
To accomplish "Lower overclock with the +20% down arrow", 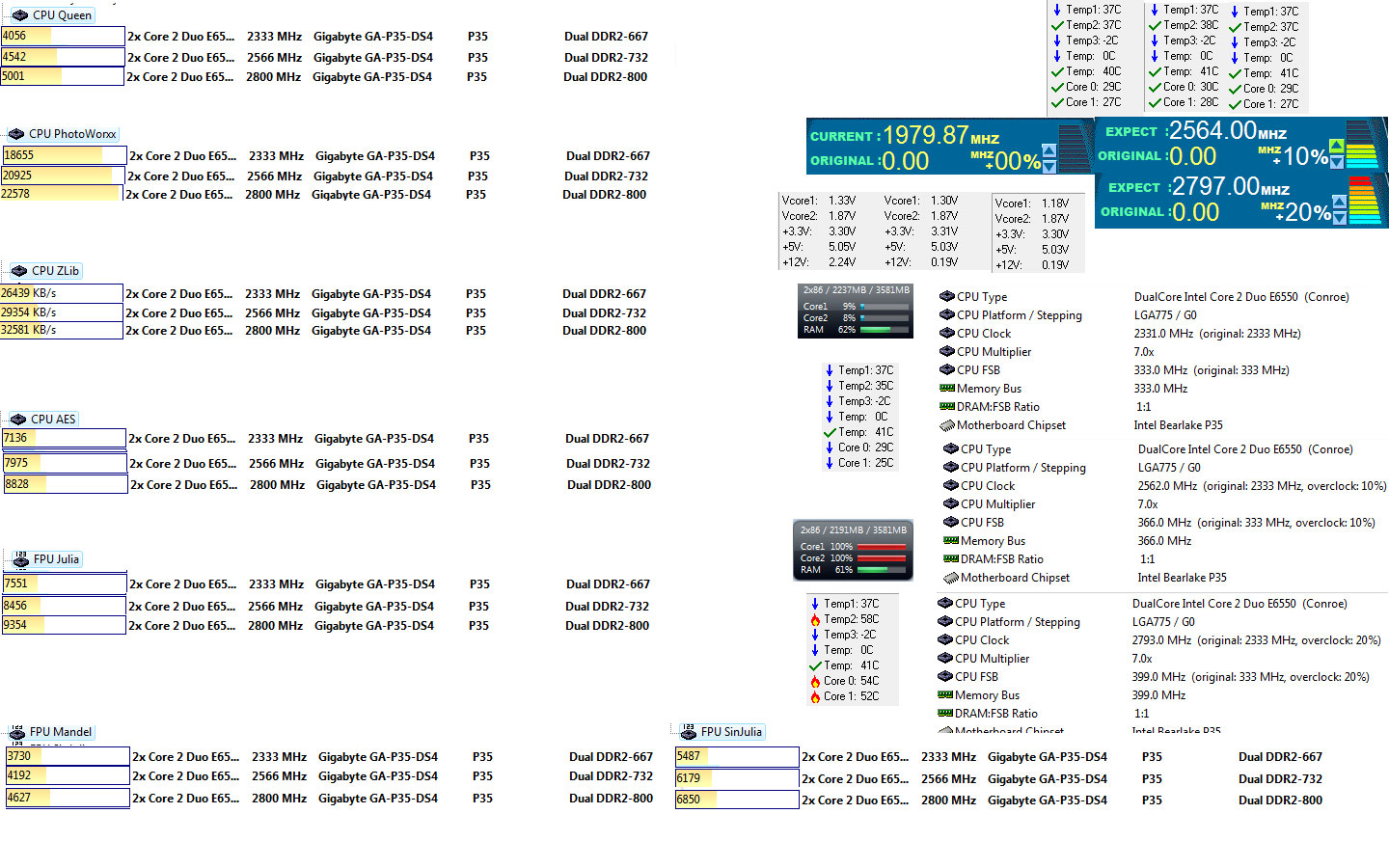I will [1339, 217].
